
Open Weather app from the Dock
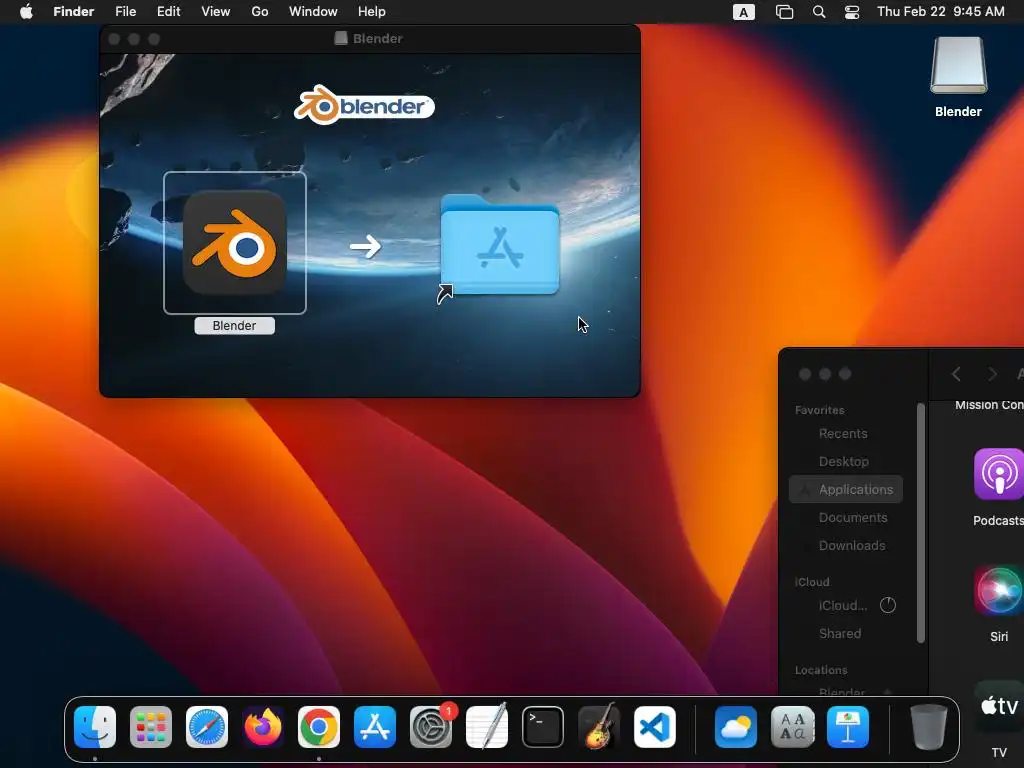click(x=736, y=727)
